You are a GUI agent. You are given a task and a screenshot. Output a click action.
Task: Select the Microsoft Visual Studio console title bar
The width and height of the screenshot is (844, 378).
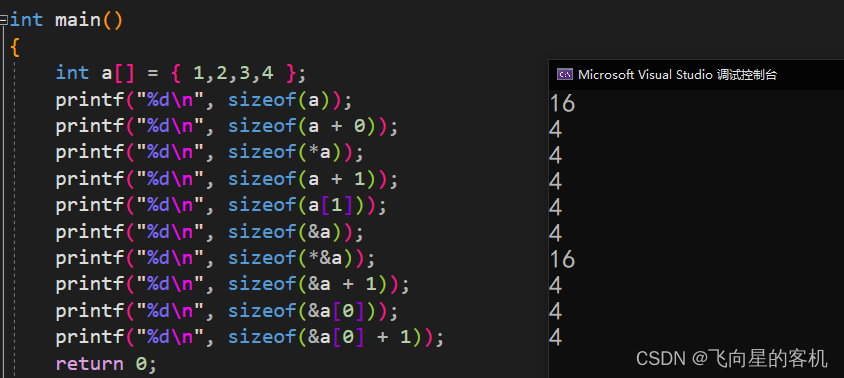pos(696,74)
